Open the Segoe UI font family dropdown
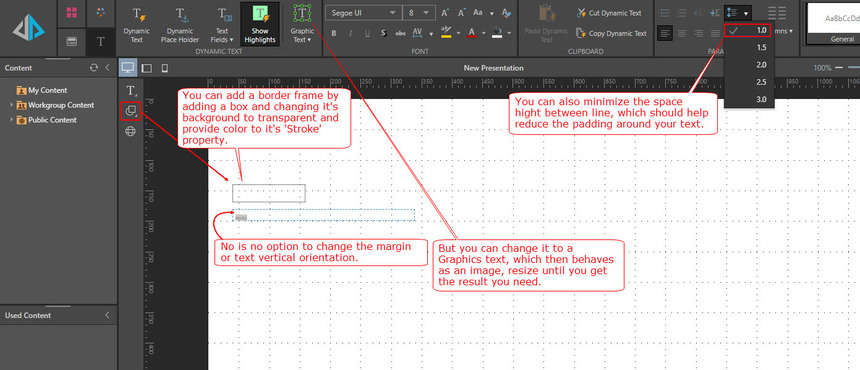The image size is (860, 370). pos(363,13)
